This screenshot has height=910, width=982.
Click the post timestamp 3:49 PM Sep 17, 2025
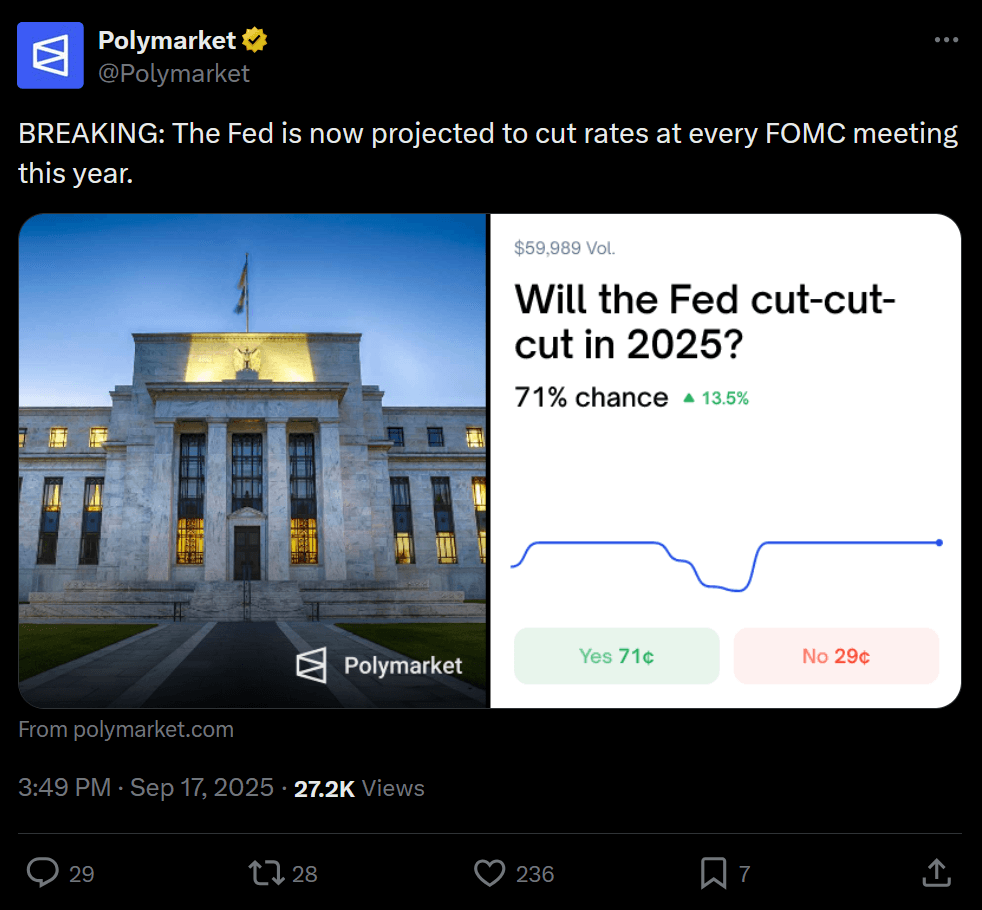[146, 788]
